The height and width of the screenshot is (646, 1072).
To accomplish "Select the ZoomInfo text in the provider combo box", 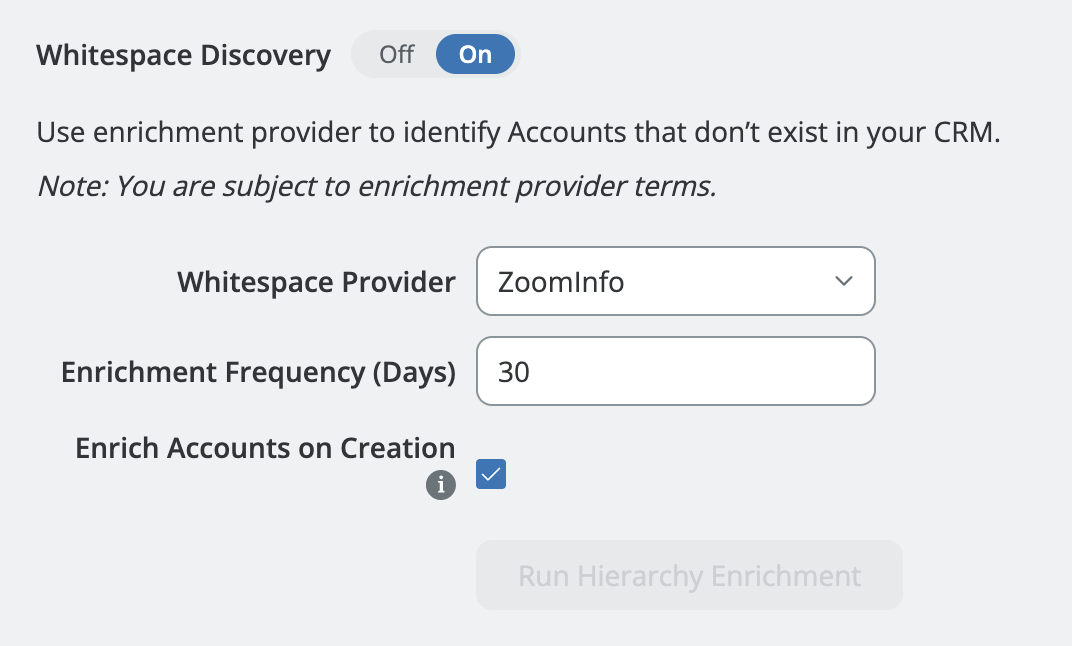I will [x=561, y=283].
